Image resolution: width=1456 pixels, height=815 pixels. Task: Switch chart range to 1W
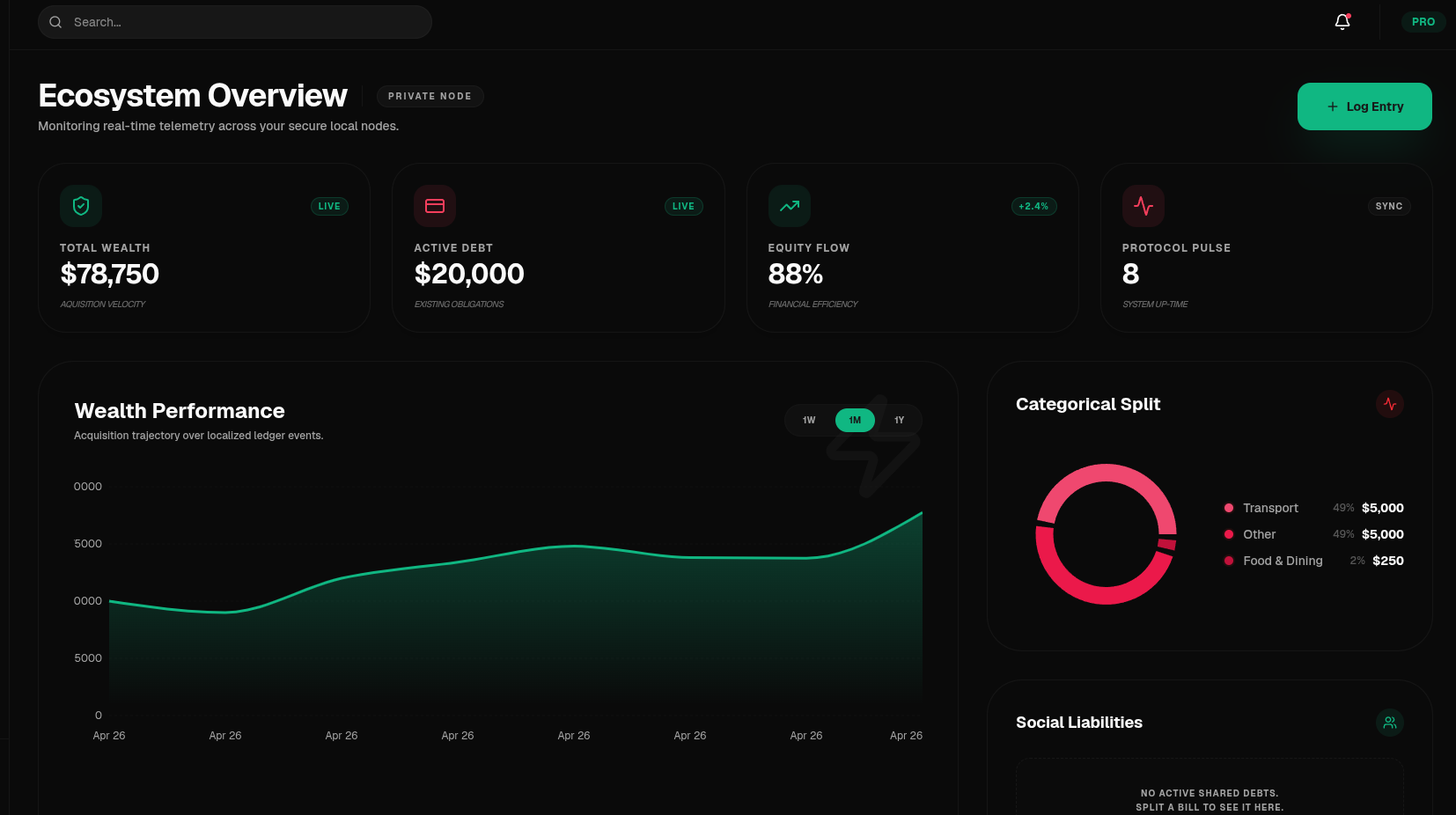[809, 421]
